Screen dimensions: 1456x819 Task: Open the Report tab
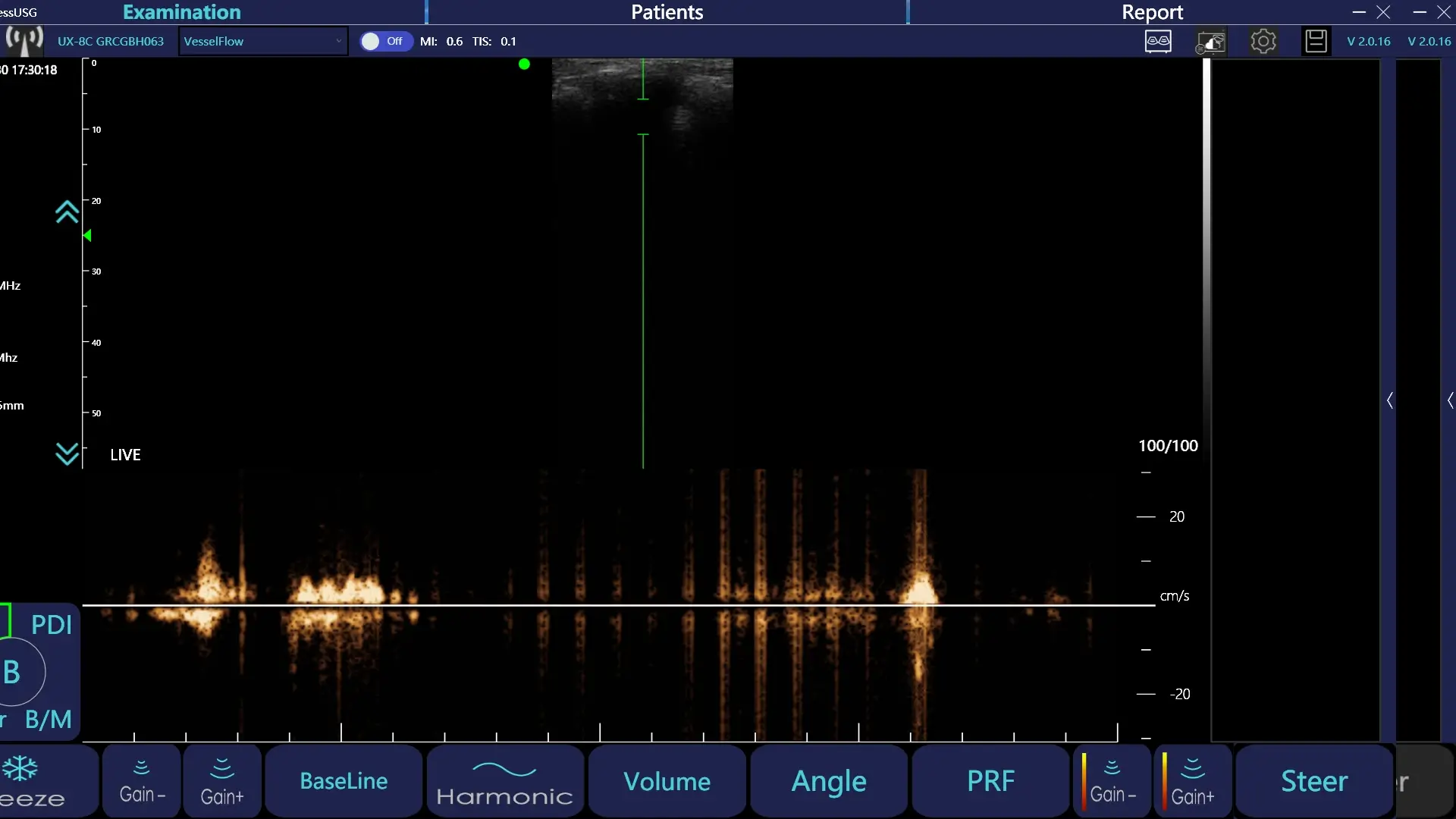click(1151, 12)
